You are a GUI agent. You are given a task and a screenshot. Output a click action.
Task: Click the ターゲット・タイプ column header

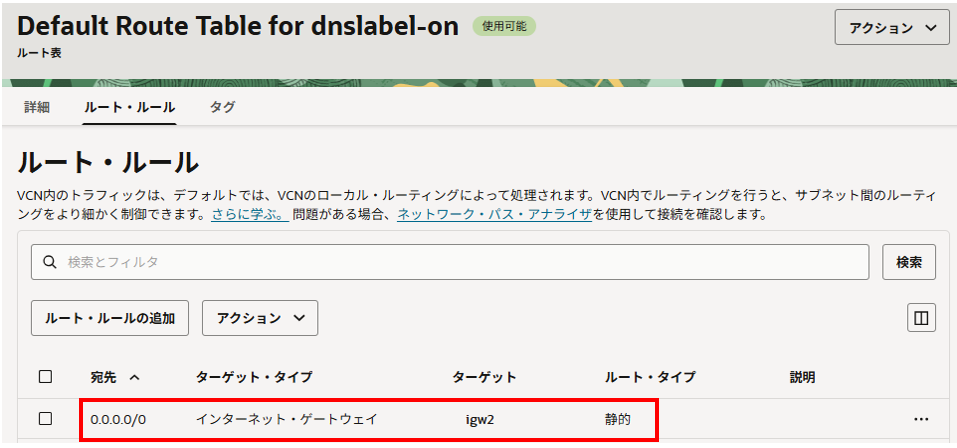(x=254, y=378)
